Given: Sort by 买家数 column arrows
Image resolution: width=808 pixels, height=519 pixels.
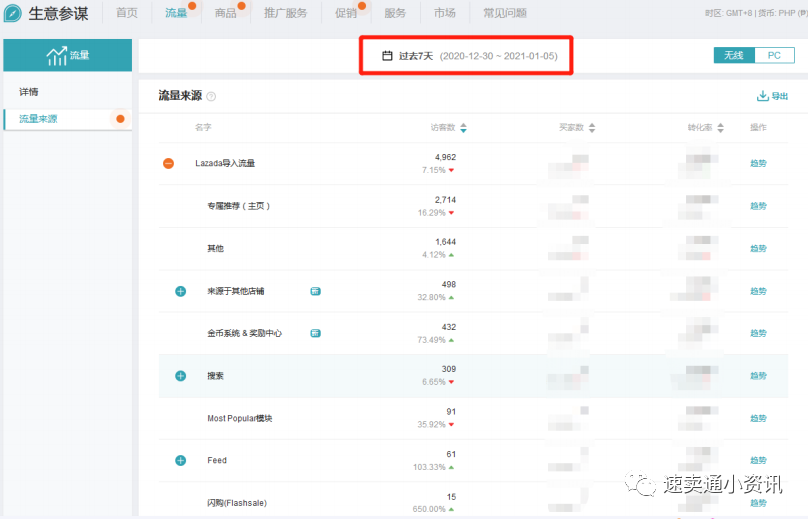Looking at the screenshot, I should tap(592, 127).
